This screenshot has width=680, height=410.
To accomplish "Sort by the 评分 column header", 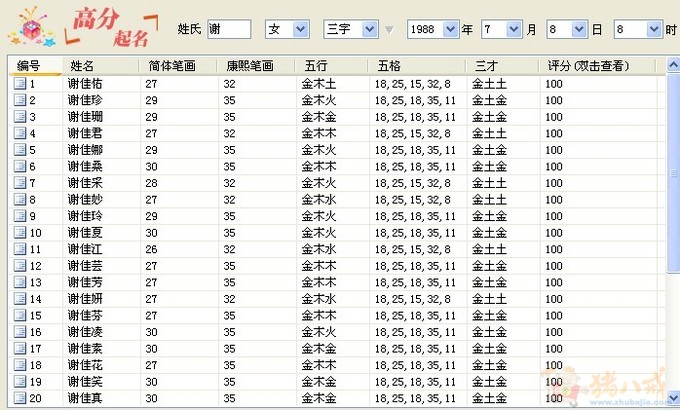I will coord(597,66).
